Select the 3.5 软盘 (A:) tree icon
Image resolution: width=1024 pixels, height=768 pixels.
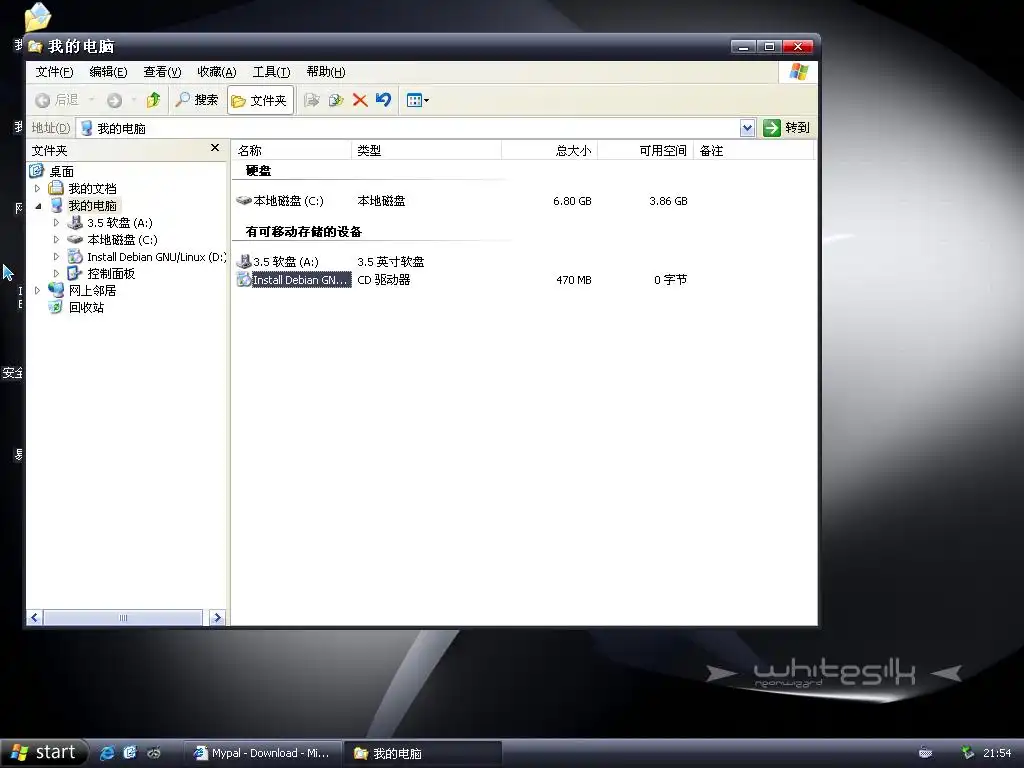click(x=75, y=223)
